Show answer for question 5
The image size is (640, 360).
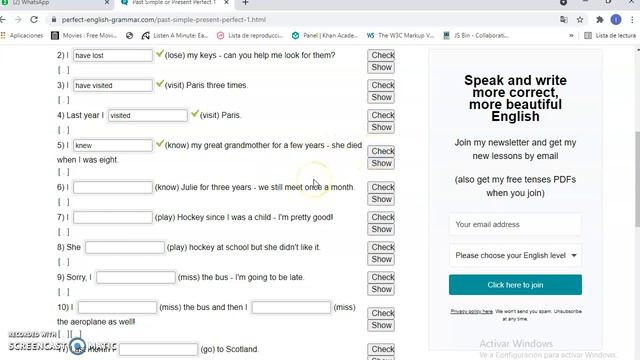click(x=381, y=163)
